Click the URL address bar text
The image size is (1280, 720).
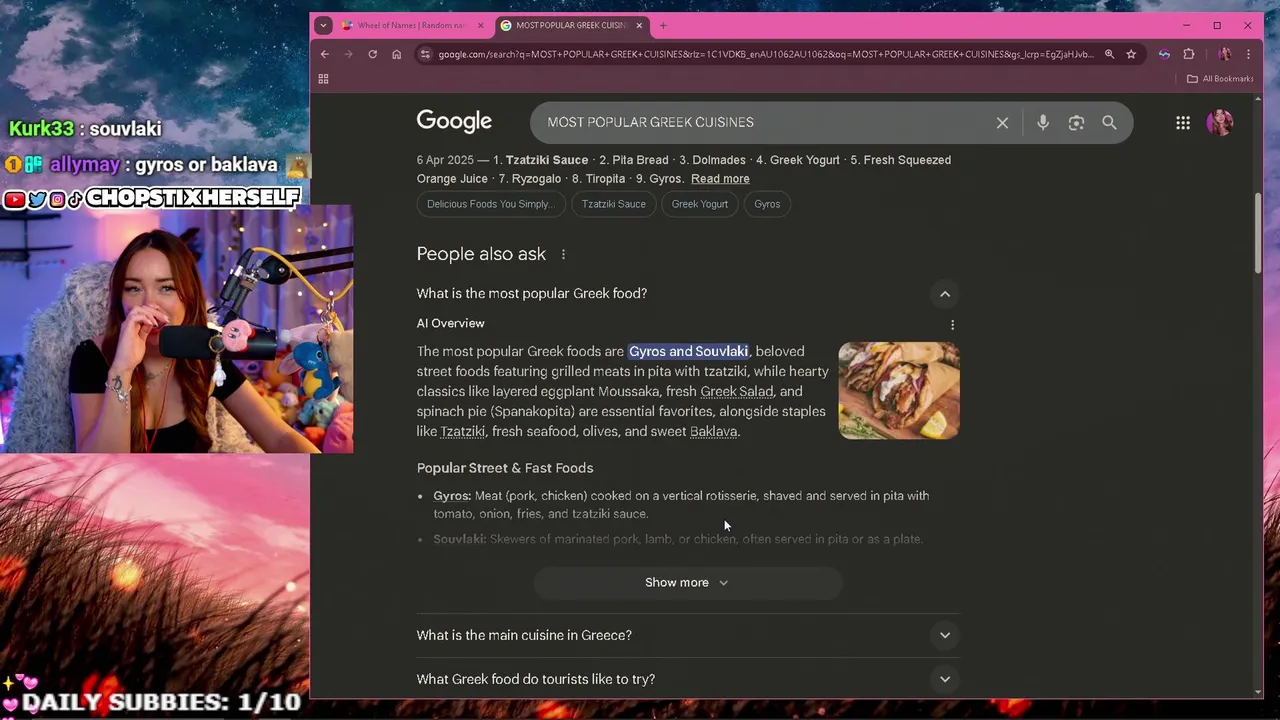pos(765,54)
